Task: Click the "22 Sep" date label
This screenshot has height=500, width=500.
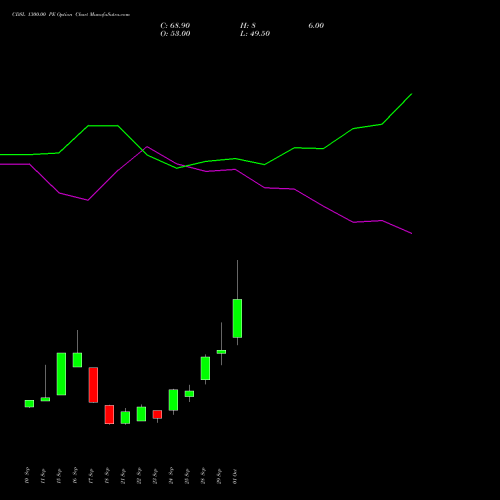Action: pyautogui.click(x=139, y=476)
